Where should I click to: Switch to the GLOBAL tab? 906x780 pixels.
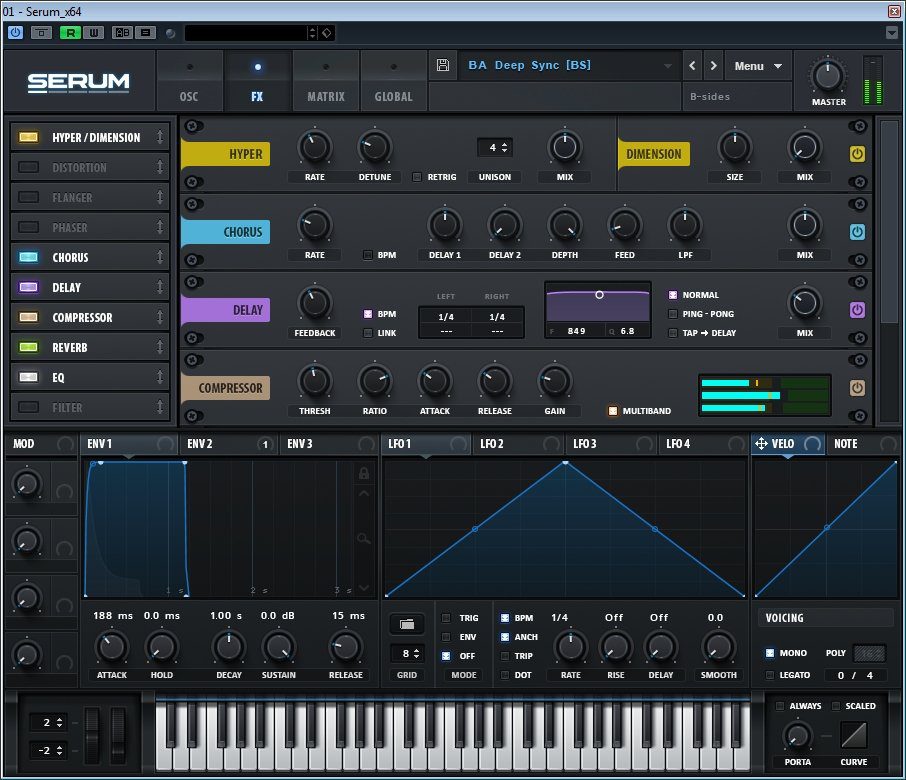point(393,81)
